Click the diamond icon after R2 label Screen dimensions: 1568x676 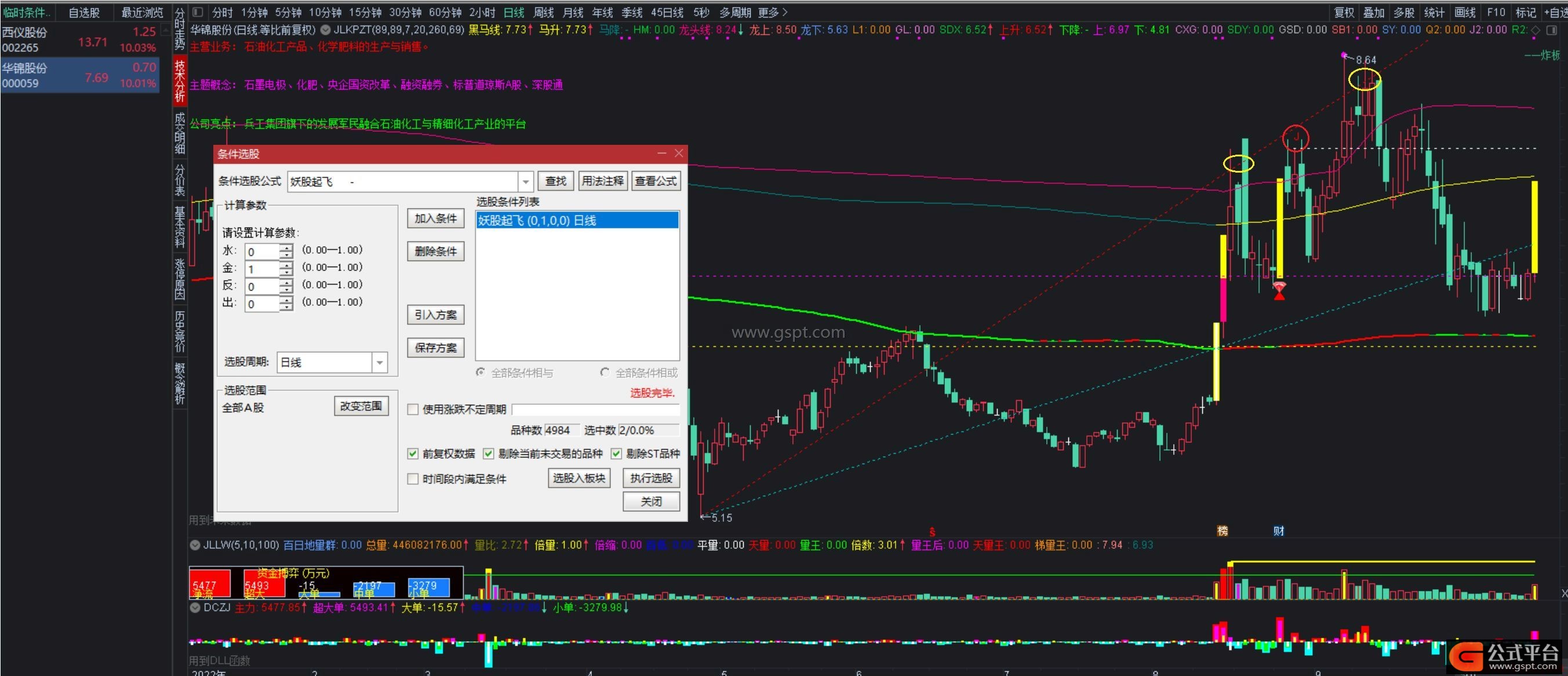(1536, 29)
